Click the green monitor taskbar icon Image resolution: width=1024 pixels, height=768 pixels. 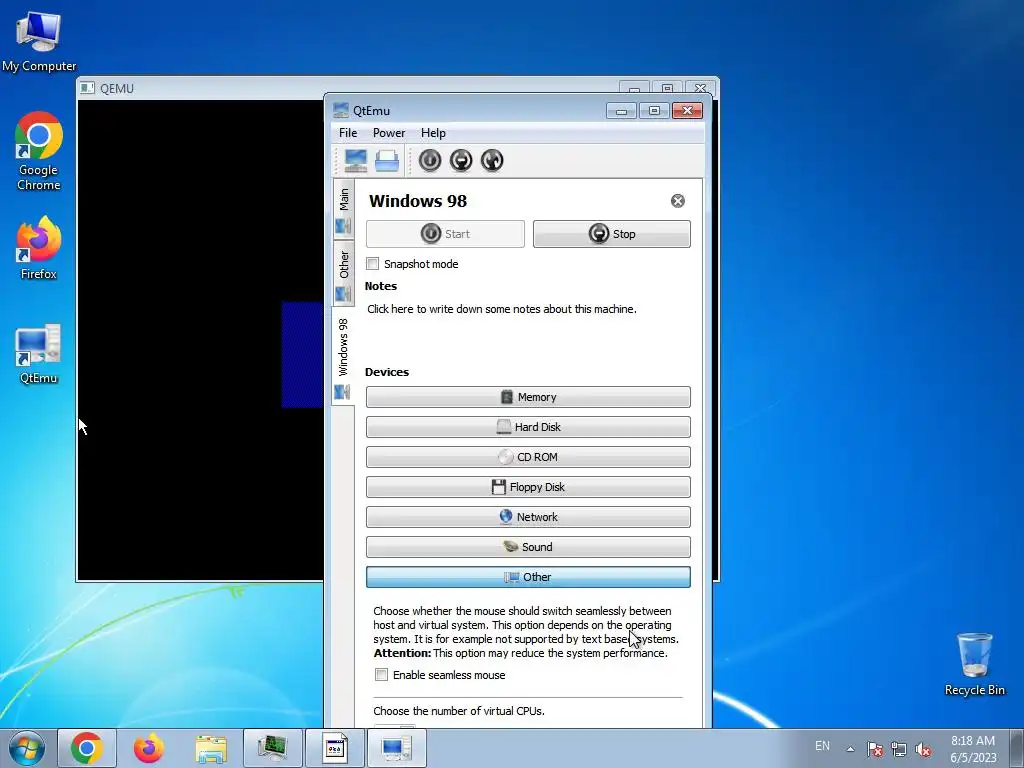pos(272,748)
